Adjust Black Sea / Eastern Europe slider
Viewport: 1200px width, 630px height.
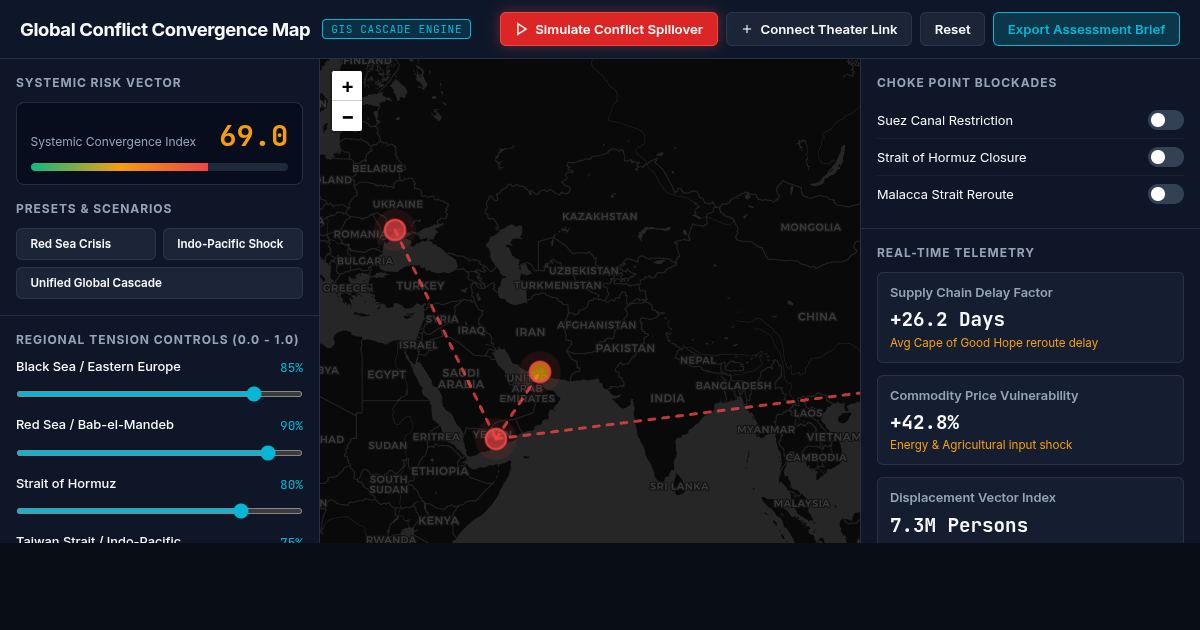[x=159, y=394]
